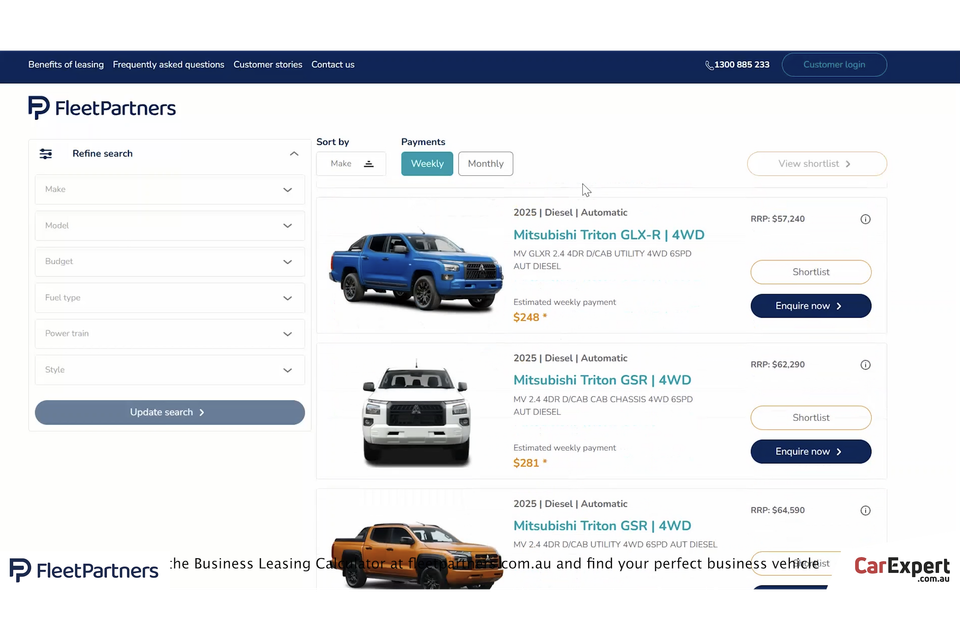
Task: Open info icon for the Triton GLX-R
Action: click(x=866, y=219)
